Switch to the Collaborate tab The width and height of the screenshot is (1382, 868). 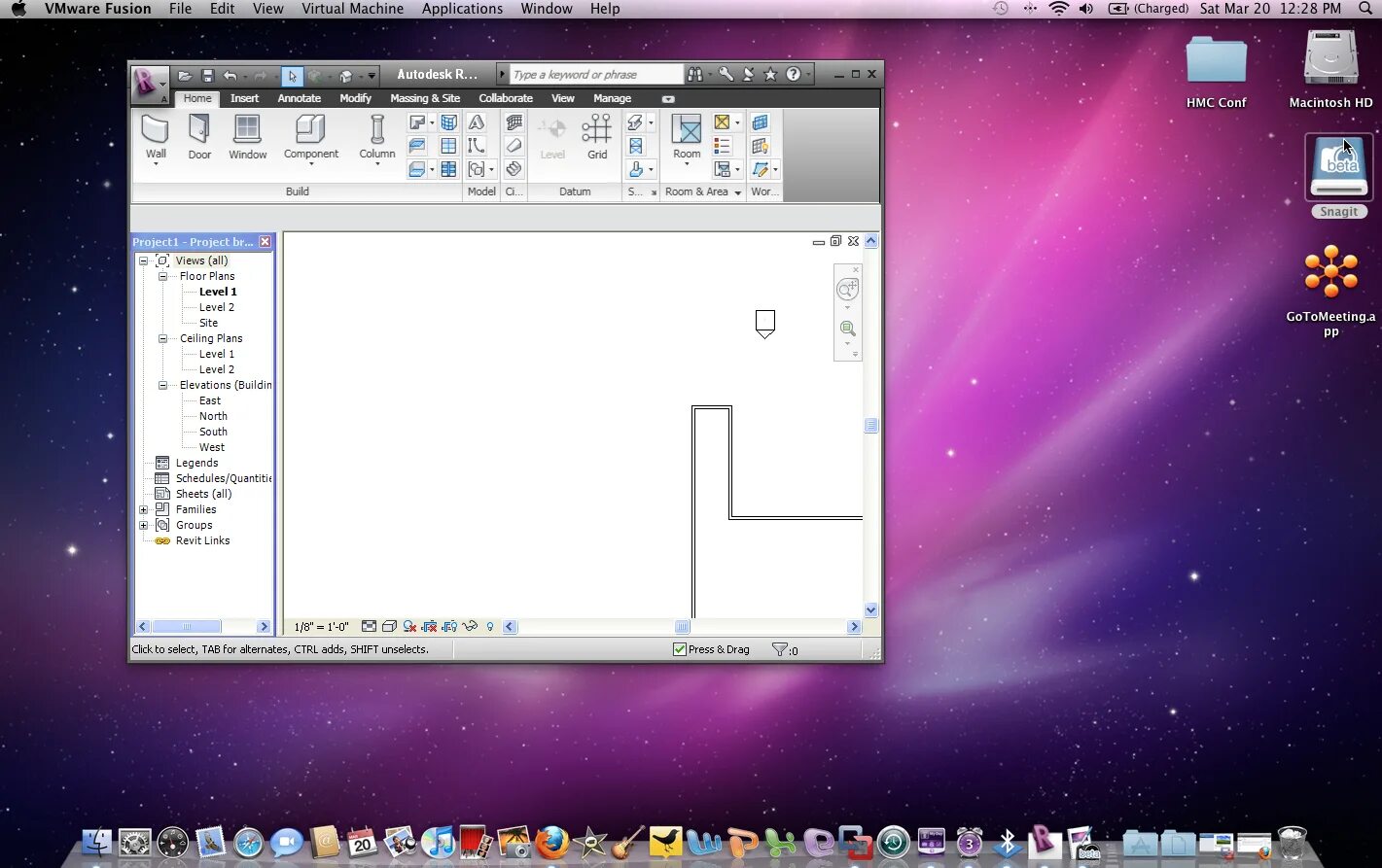(x=506, y=98)
